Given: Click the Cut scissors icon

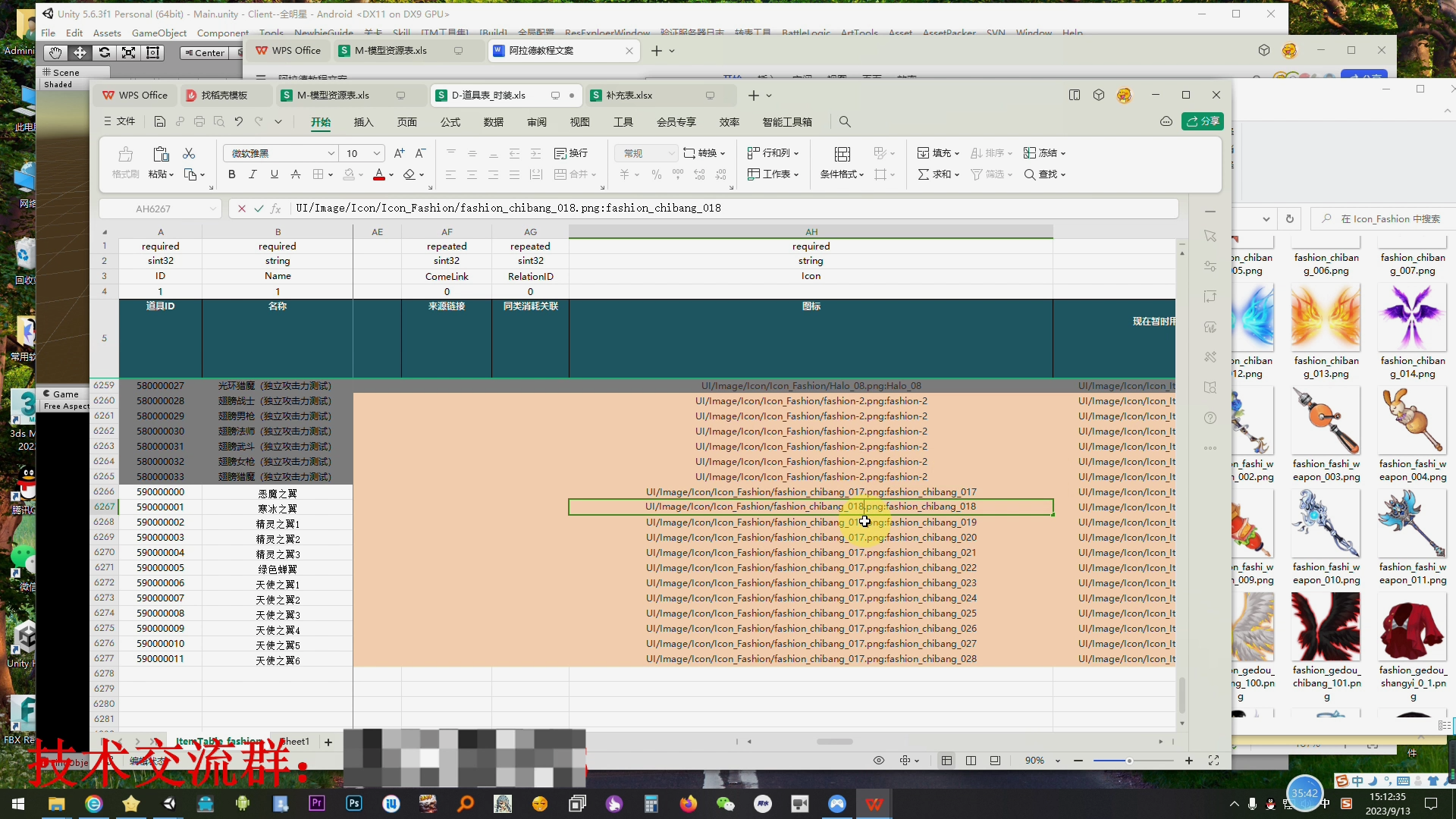Looking at the screenshot, I should click(189, 154).
